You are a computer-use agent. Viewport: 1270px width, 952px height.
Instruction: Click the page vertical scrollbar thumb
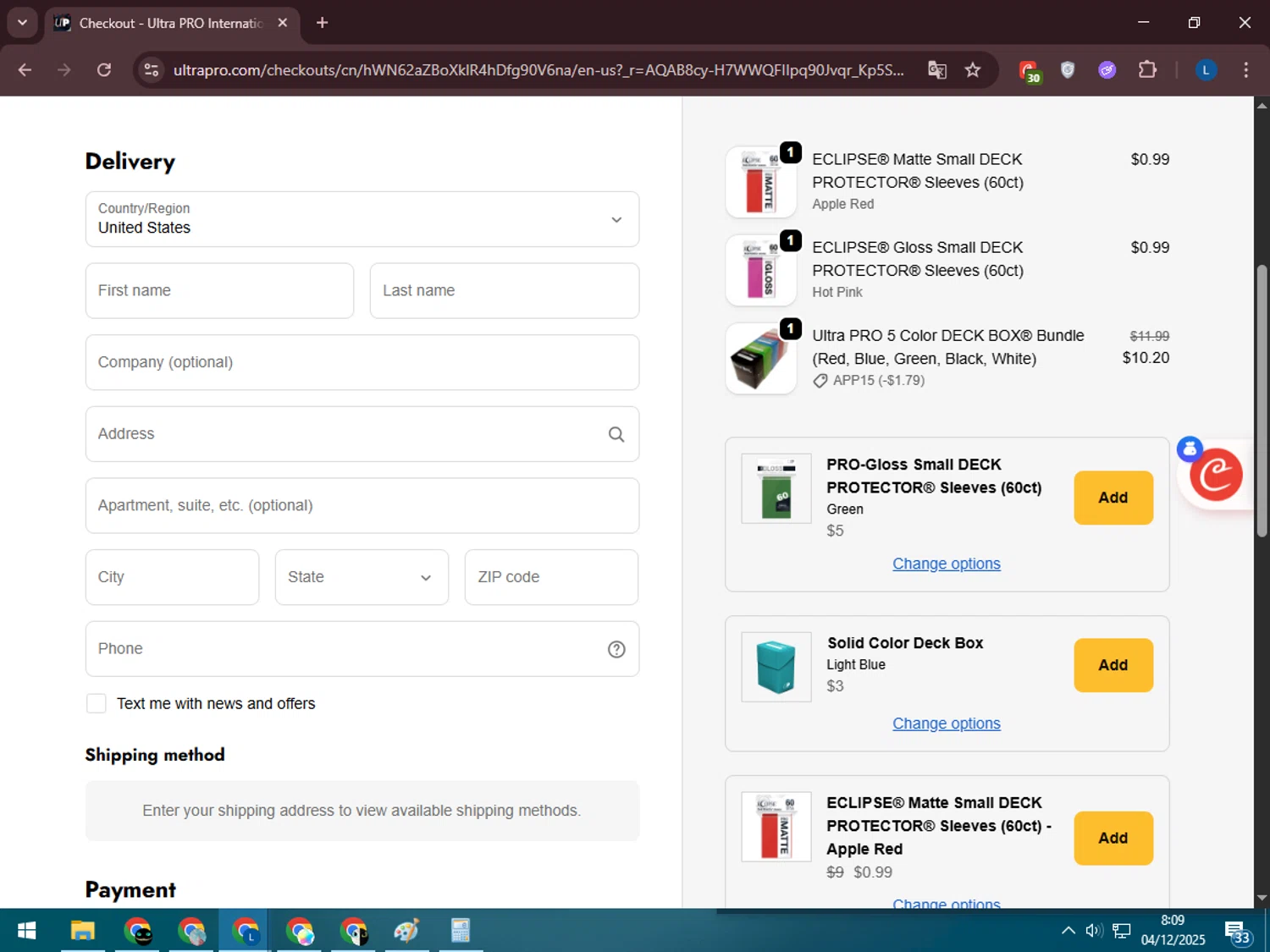click(1262, 400)
